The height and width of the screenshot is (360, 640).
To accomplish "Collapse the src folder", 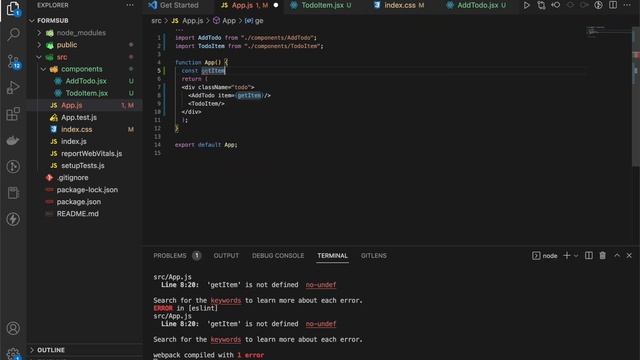I will pyautogui.click(x=39, y=57).
